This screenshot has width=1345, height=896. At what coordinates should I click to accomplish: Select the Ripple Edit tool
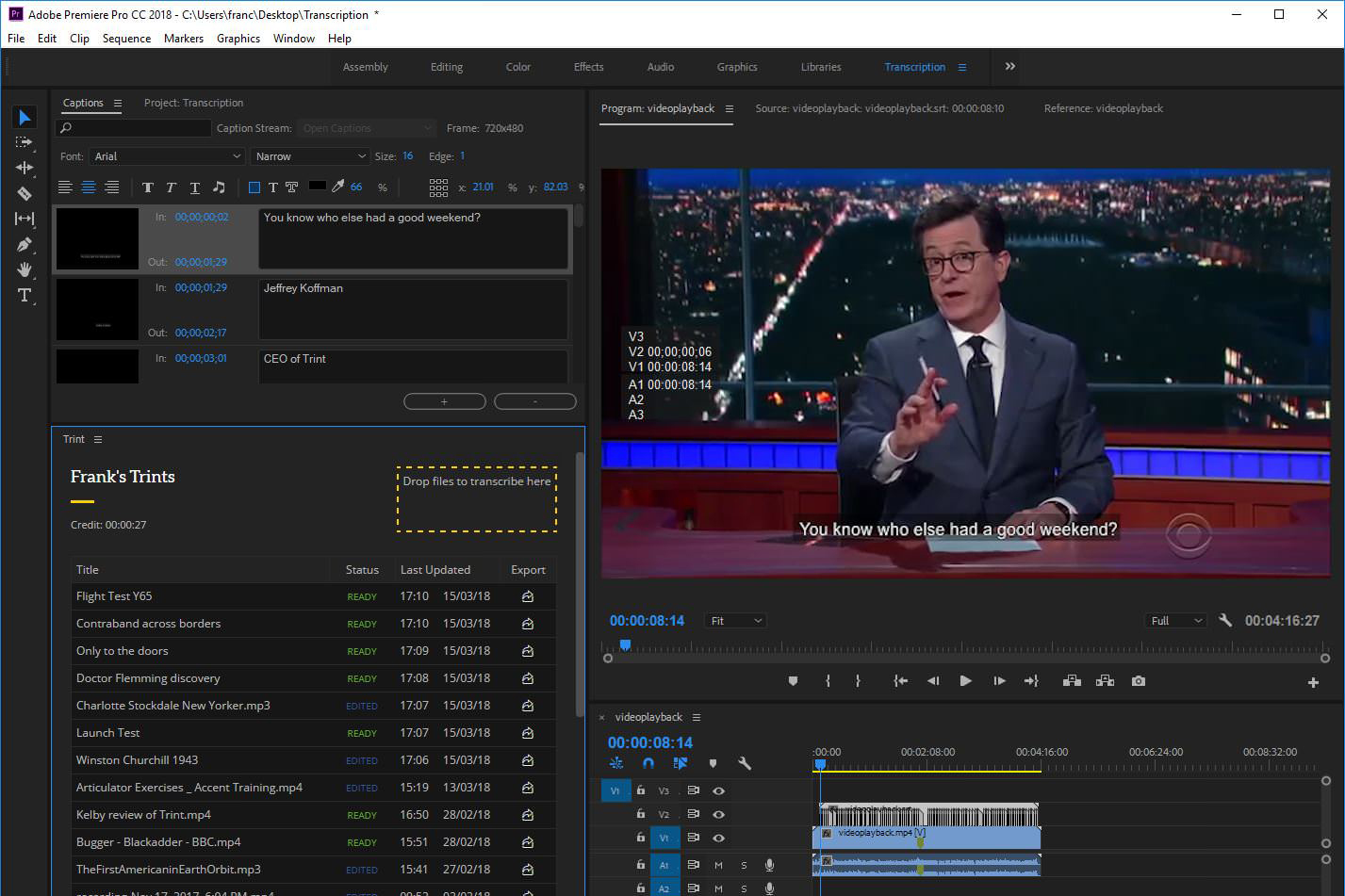[x=25, y=168]
